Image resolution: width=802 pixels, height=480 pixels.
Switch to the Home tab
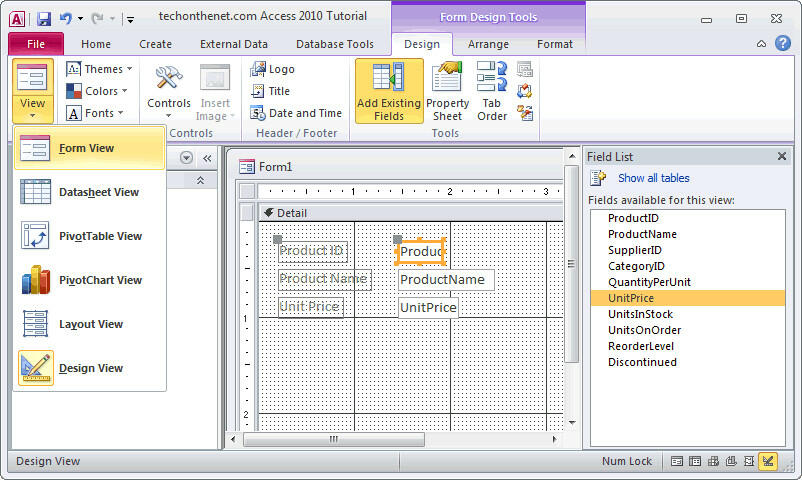(x=96, y=44)
